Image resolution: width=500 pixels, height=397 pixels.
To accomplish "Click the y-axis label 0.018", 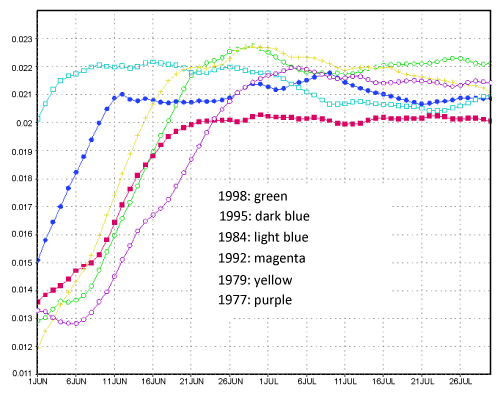I will (x=22, y=179).
